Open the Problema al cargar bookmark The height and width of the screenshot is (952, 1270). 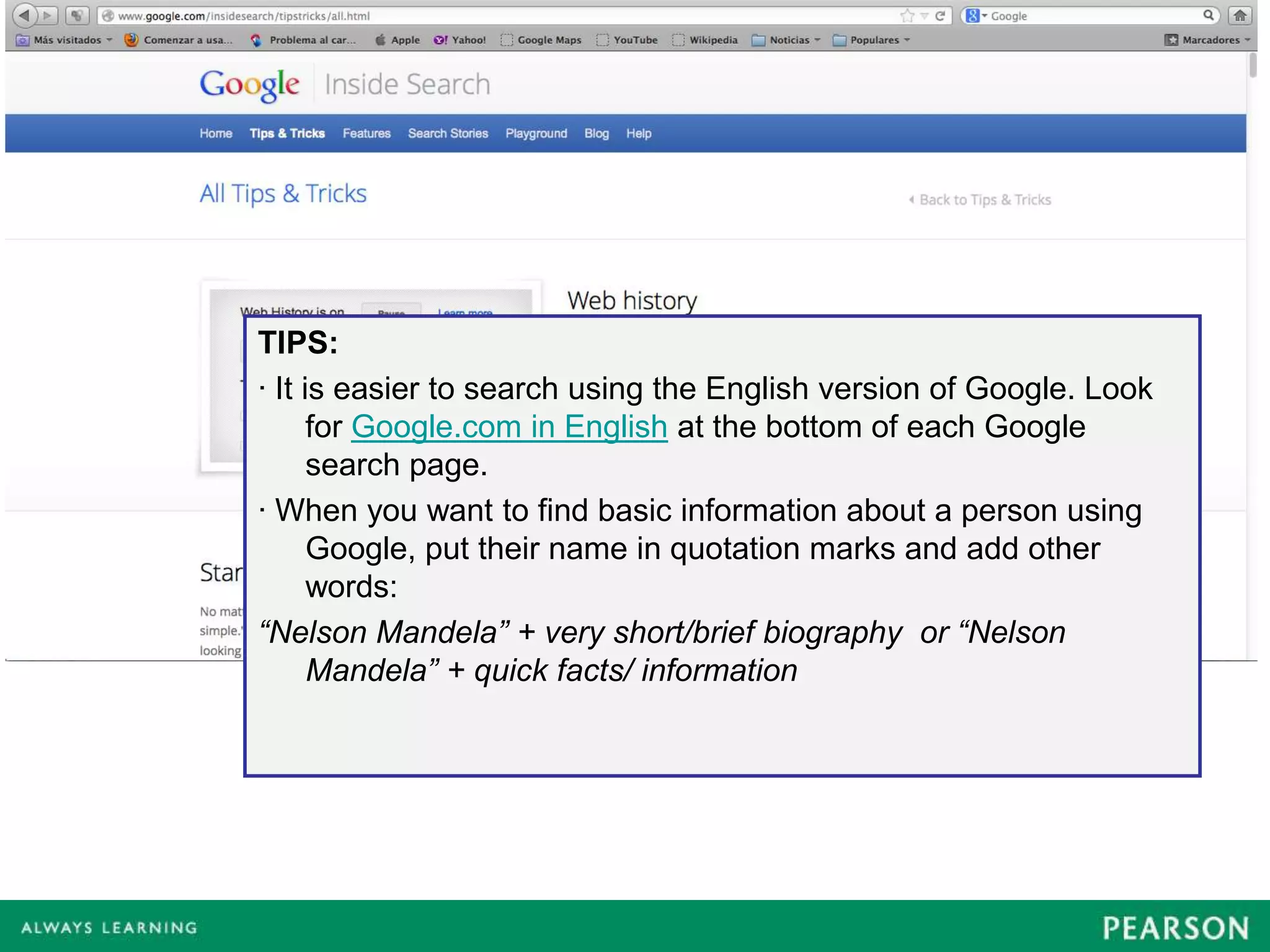(303, 40)
